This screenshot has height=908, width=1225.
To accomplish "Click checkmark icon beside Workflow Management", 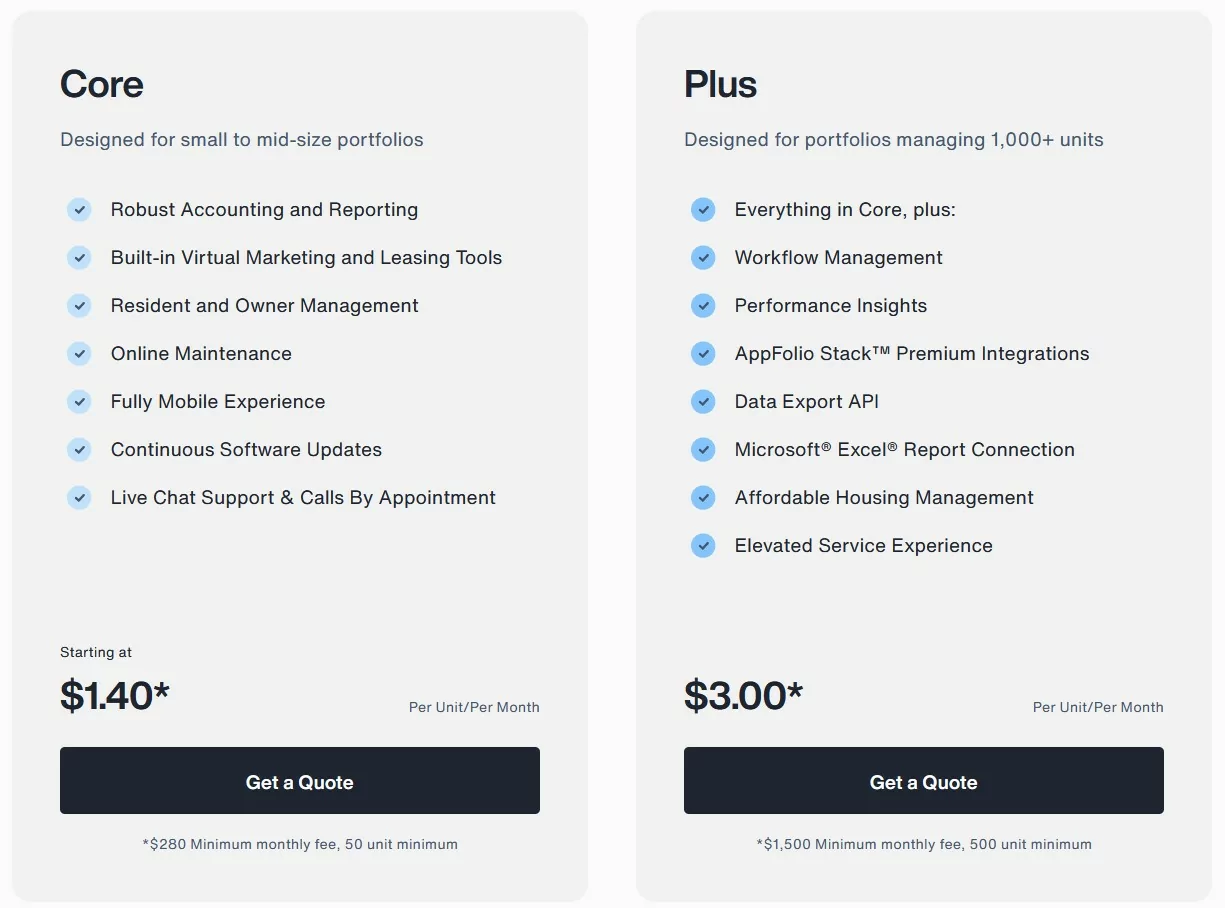I will tap(703, 258).
